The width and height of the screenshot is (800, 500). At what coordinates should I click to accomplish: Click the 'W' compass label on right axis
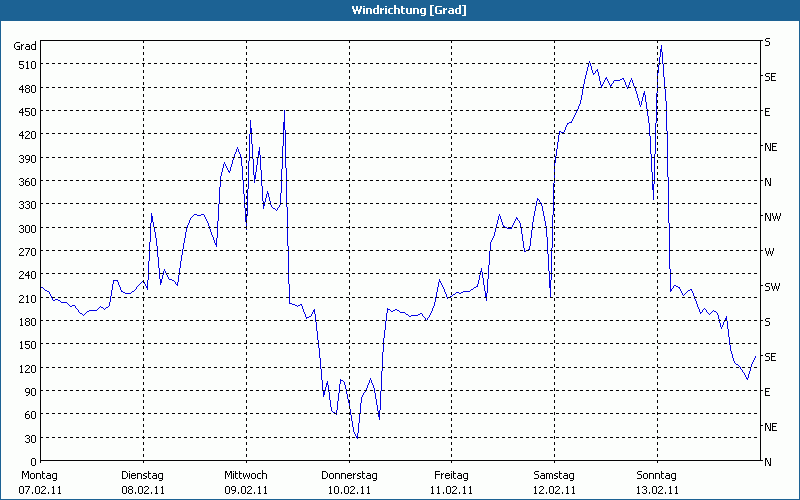coord(769,252)
